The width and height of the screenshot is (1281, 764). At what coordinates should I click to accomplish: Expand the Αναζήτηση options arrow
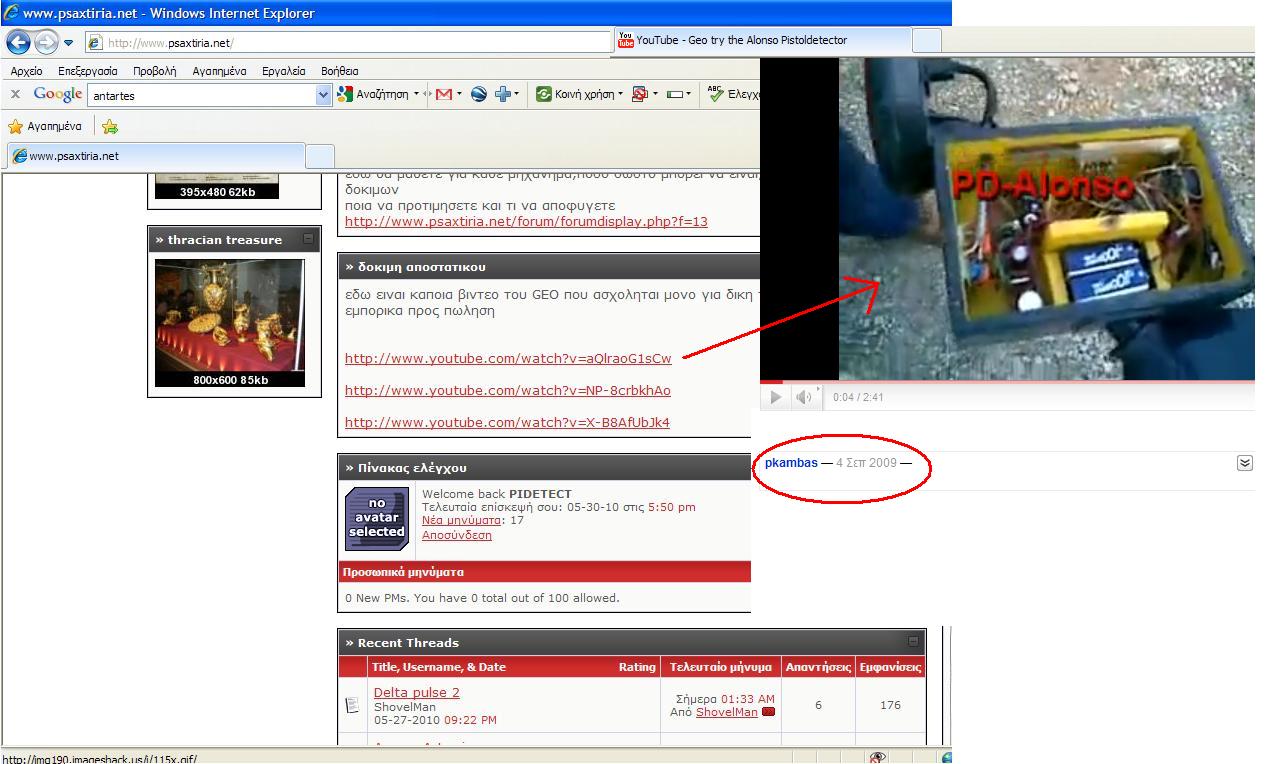tap(416, 94)
